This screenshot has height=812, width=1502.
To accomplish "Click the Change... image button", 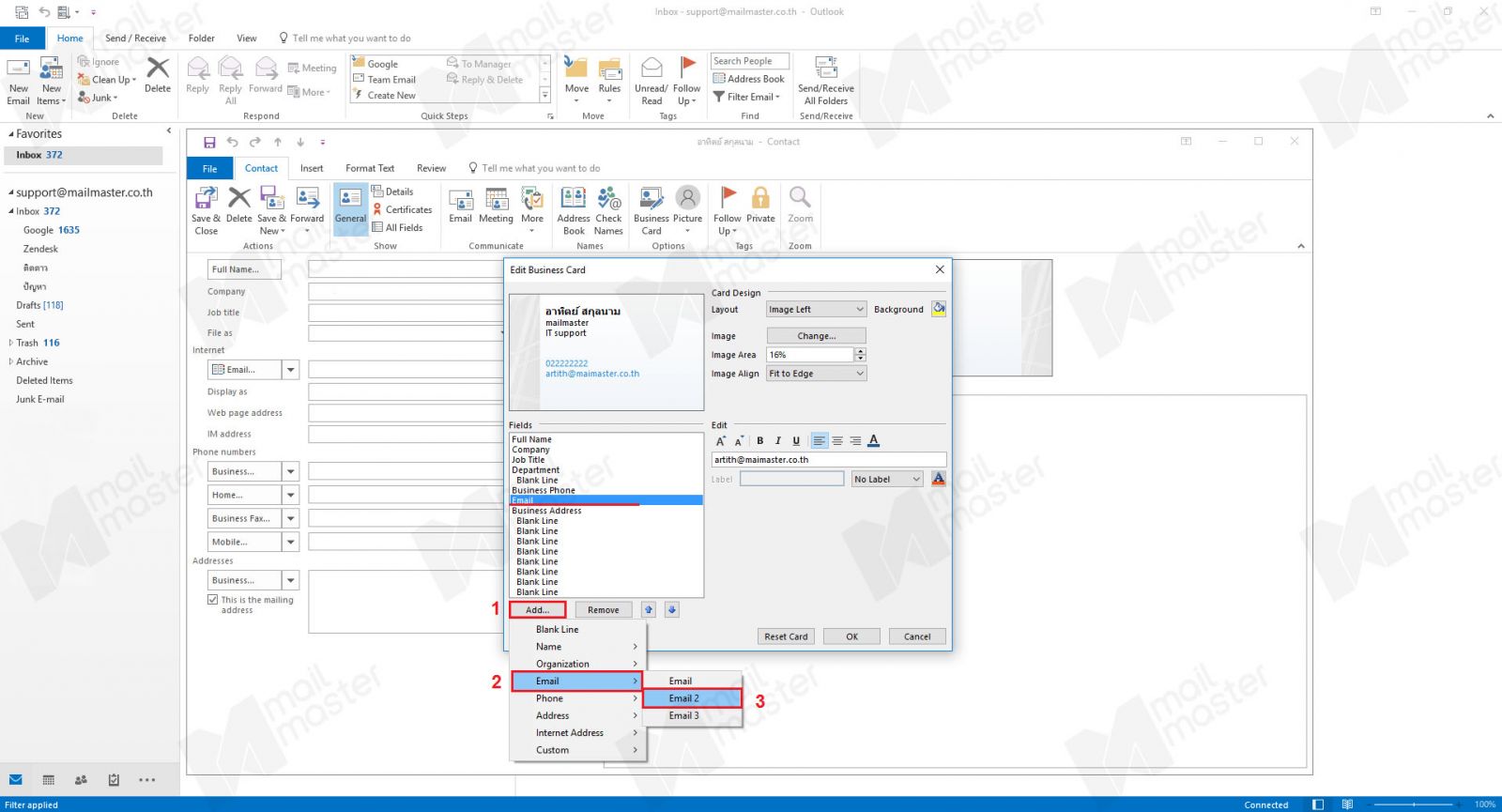I will (816, 336).
